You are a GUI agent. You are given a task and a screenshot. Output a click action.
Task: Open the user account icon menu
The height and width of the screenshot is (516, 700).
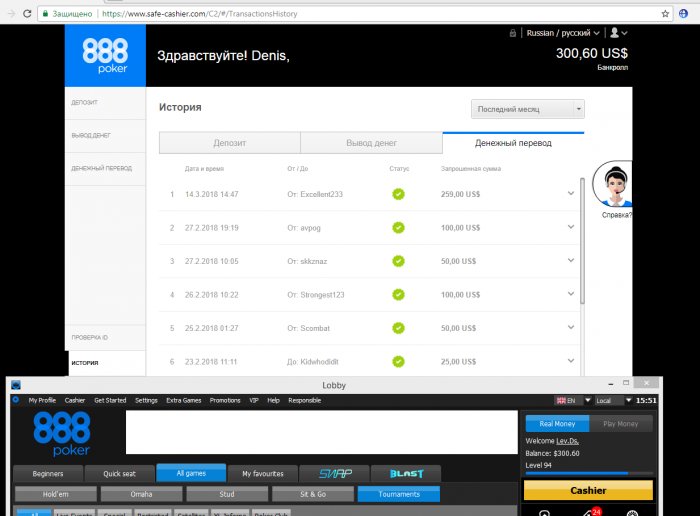click(618, 33)
